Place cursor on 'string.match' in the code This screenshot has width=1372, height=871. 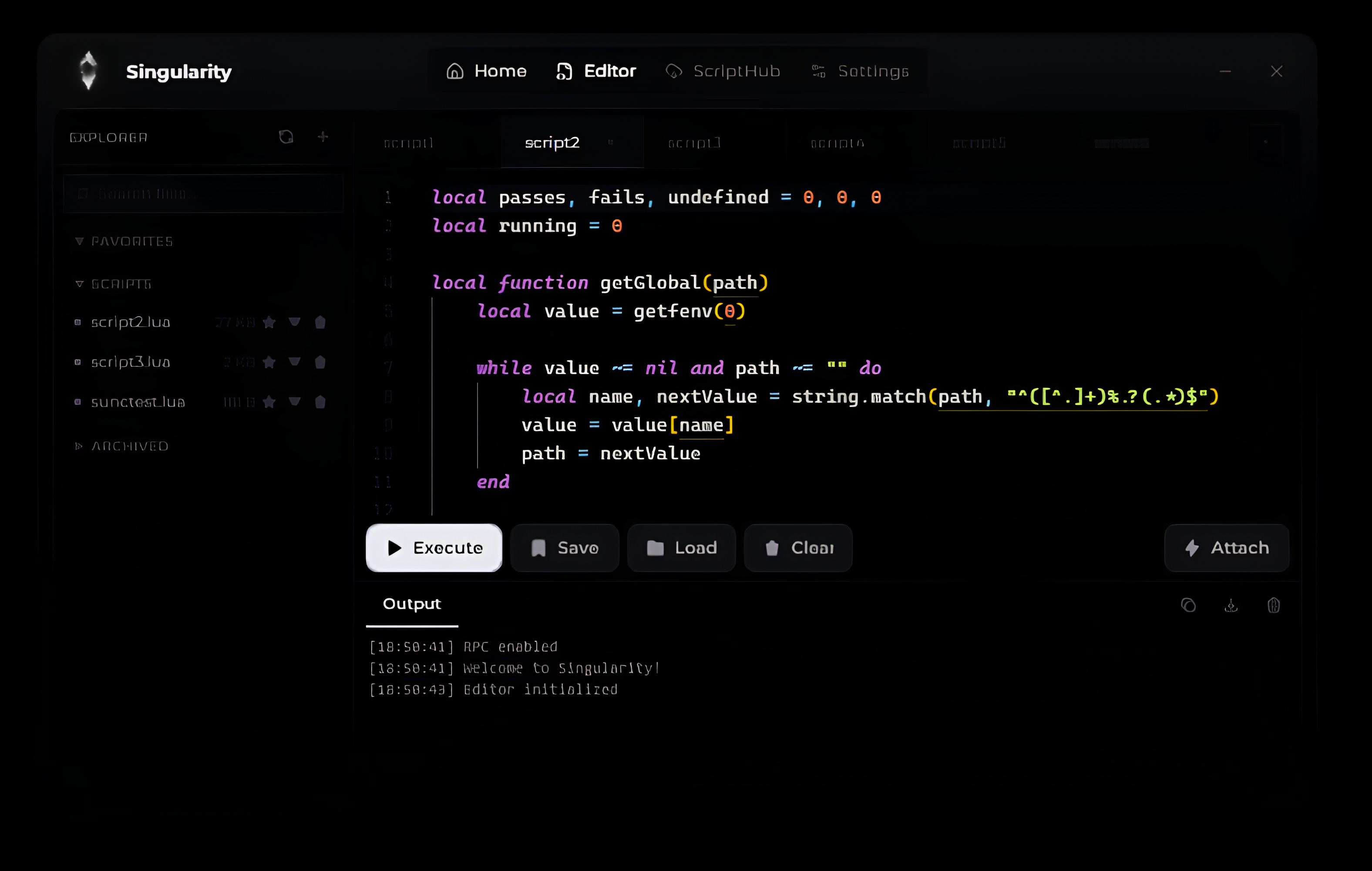tap(859, 397)
